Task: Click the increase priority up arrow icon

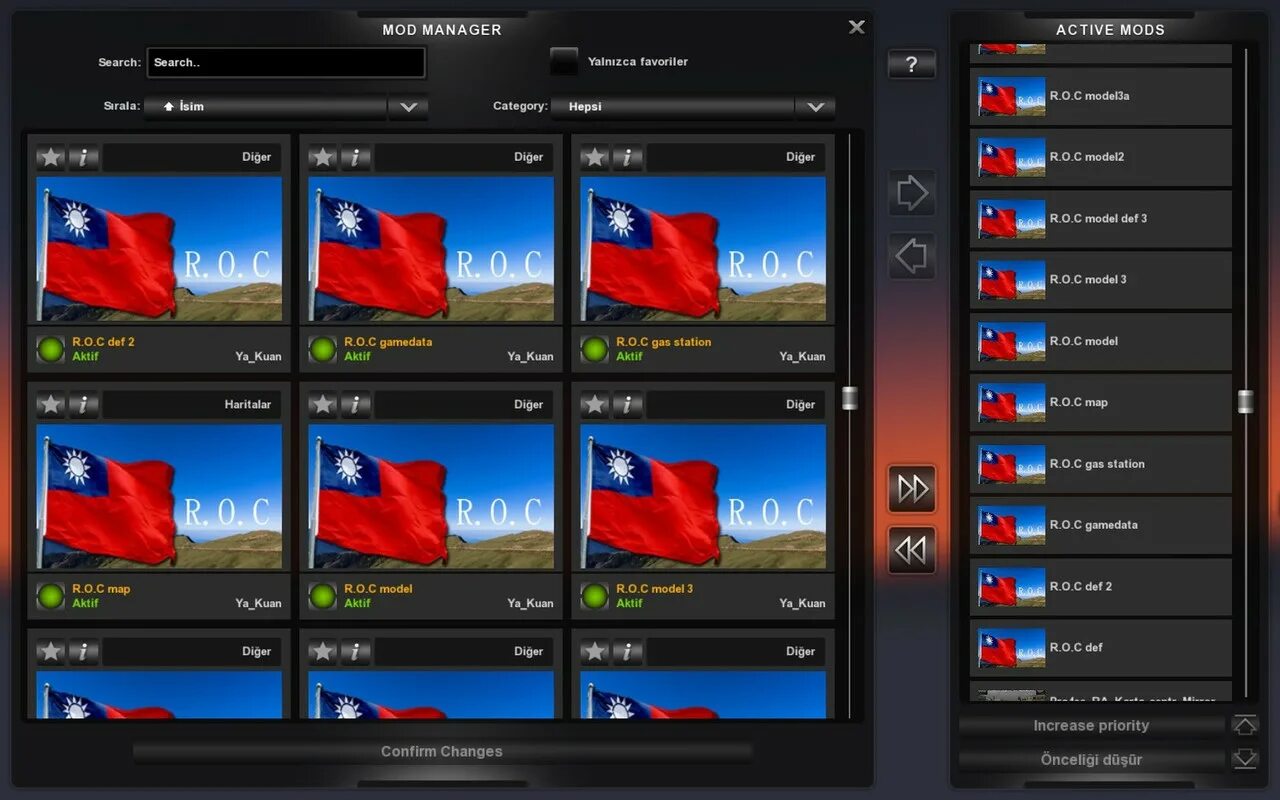Action: (x=1244, y=725)
